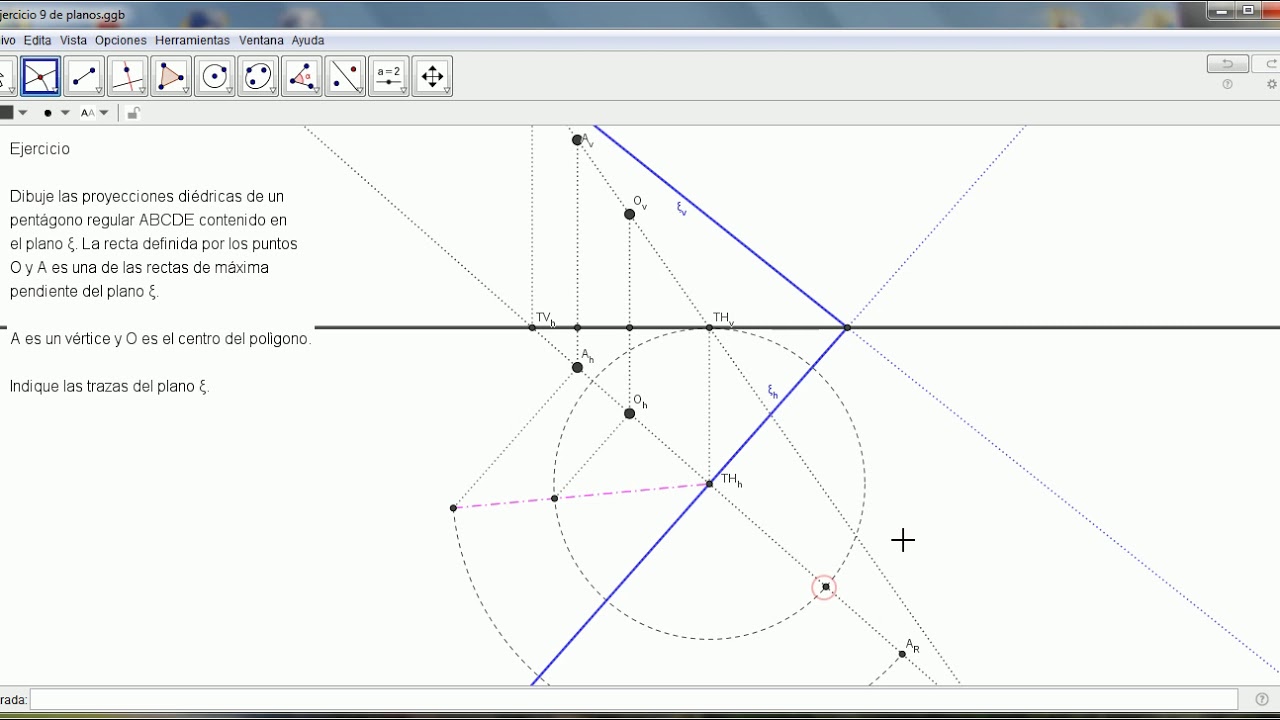Select point Av on the drawing
1280x720 pixels.
[577, 140]
